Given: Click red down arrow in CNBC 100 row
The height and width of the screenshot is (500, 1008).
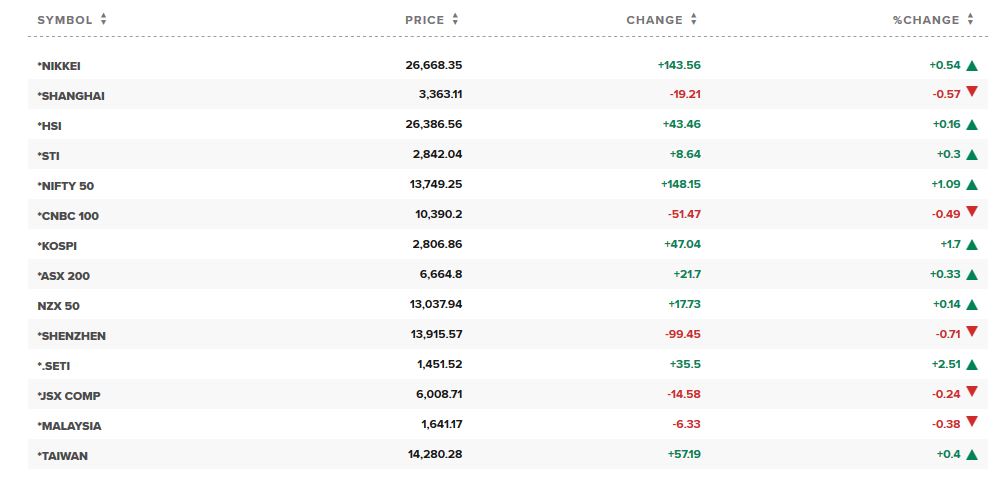Looking at the screenshot, I should pos(972,211).
